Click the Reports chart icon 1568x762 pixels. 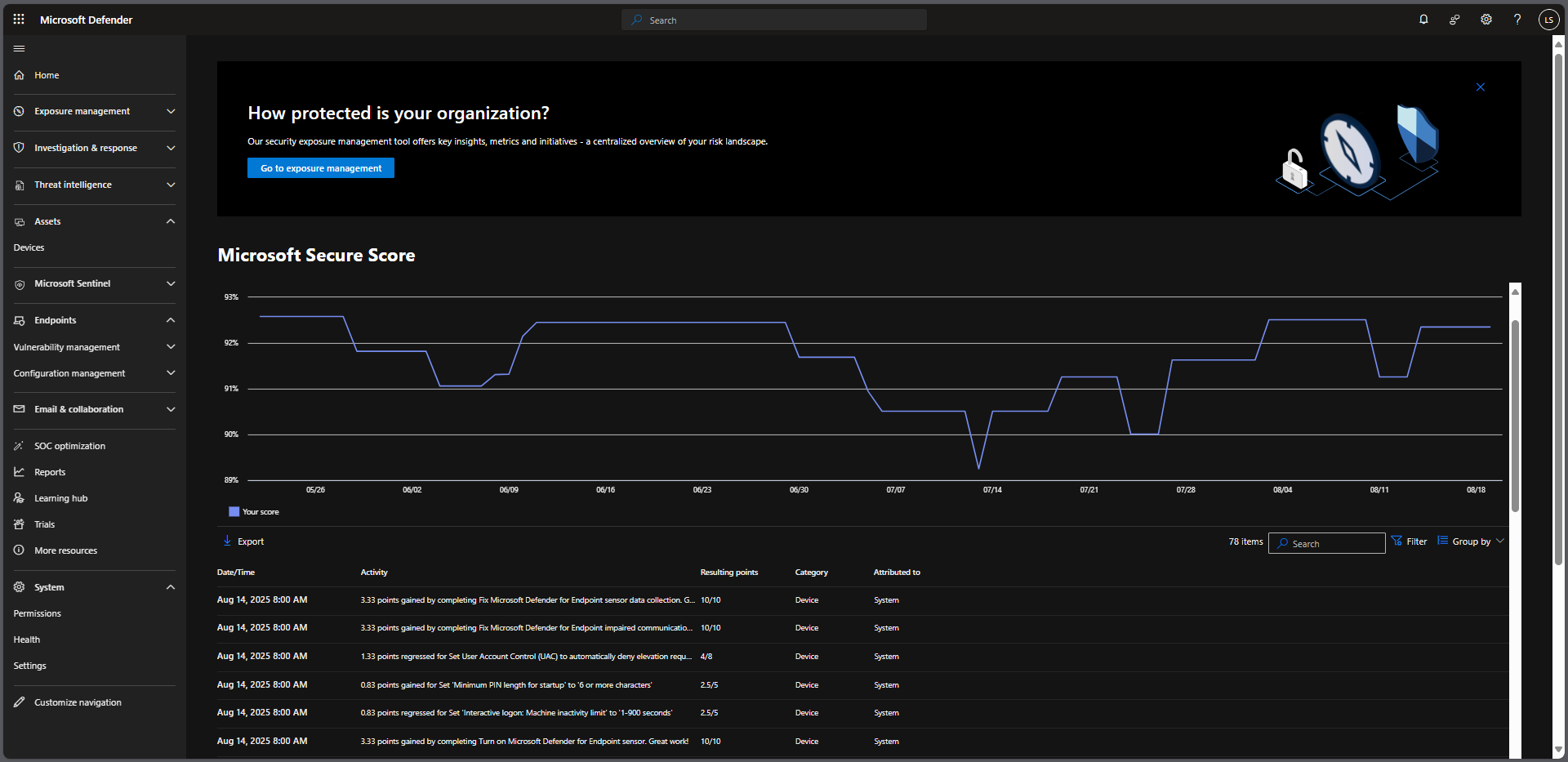pyautogui.click(x=19, y=472)
